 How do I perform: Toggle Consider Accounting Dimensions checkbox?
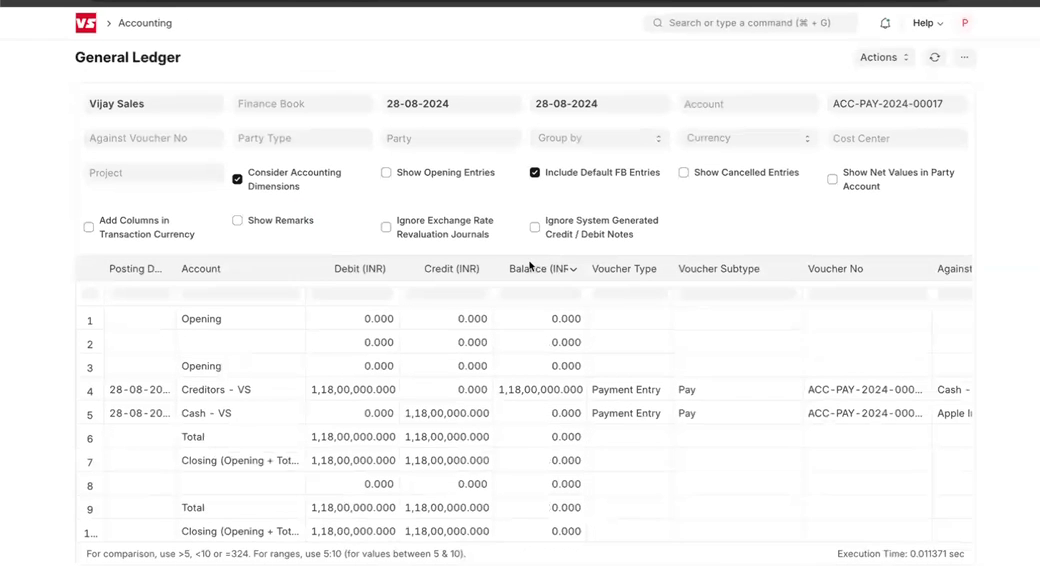pyautogui.click(x=237, y=179)
